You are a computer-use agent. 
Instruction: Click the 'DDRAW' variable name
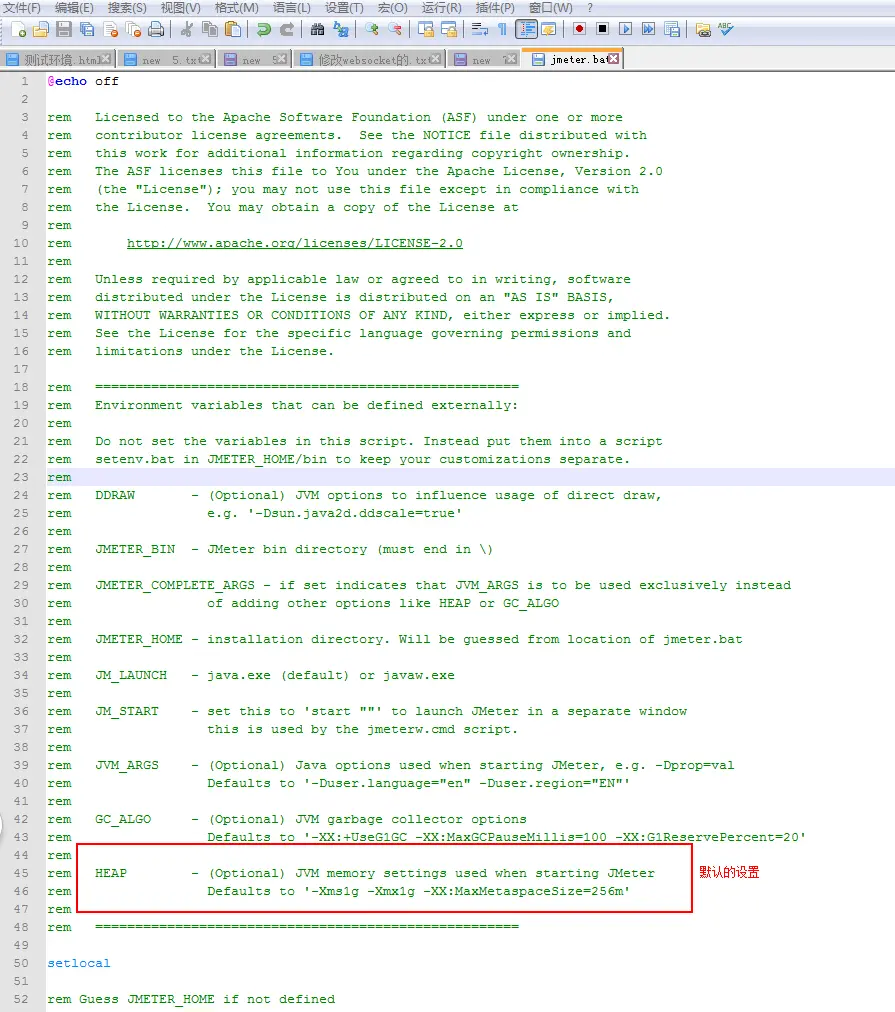tap(115, 495)
